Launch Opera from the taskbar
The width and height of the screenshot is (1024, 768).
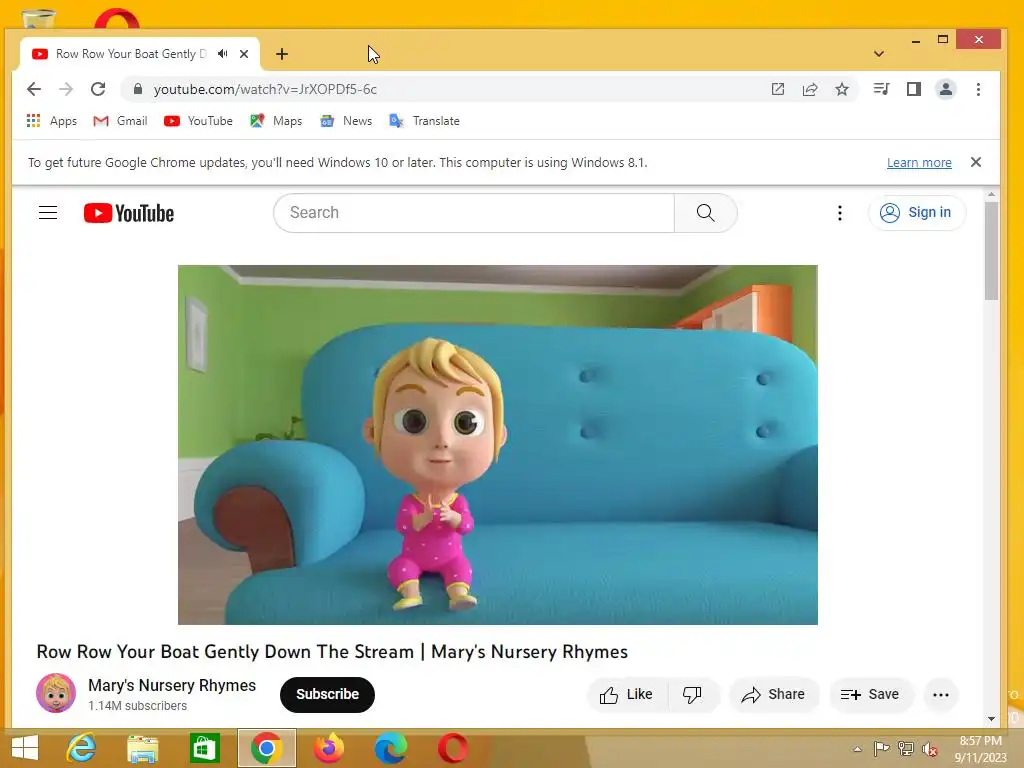(x=453, y=748)
